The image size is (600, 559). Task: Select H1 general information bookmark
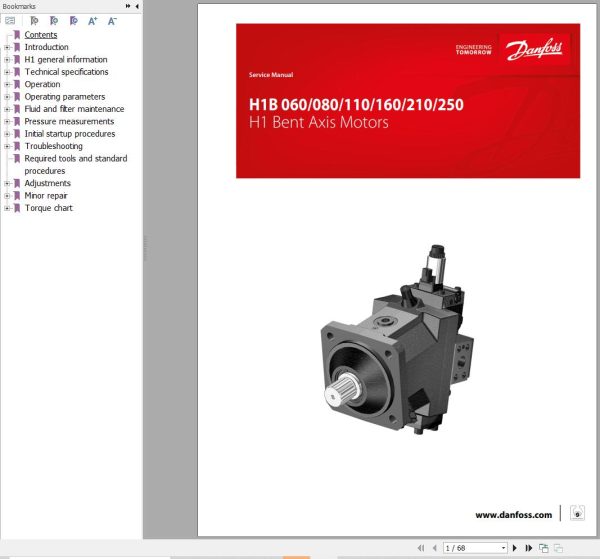(x=66, y=59)
